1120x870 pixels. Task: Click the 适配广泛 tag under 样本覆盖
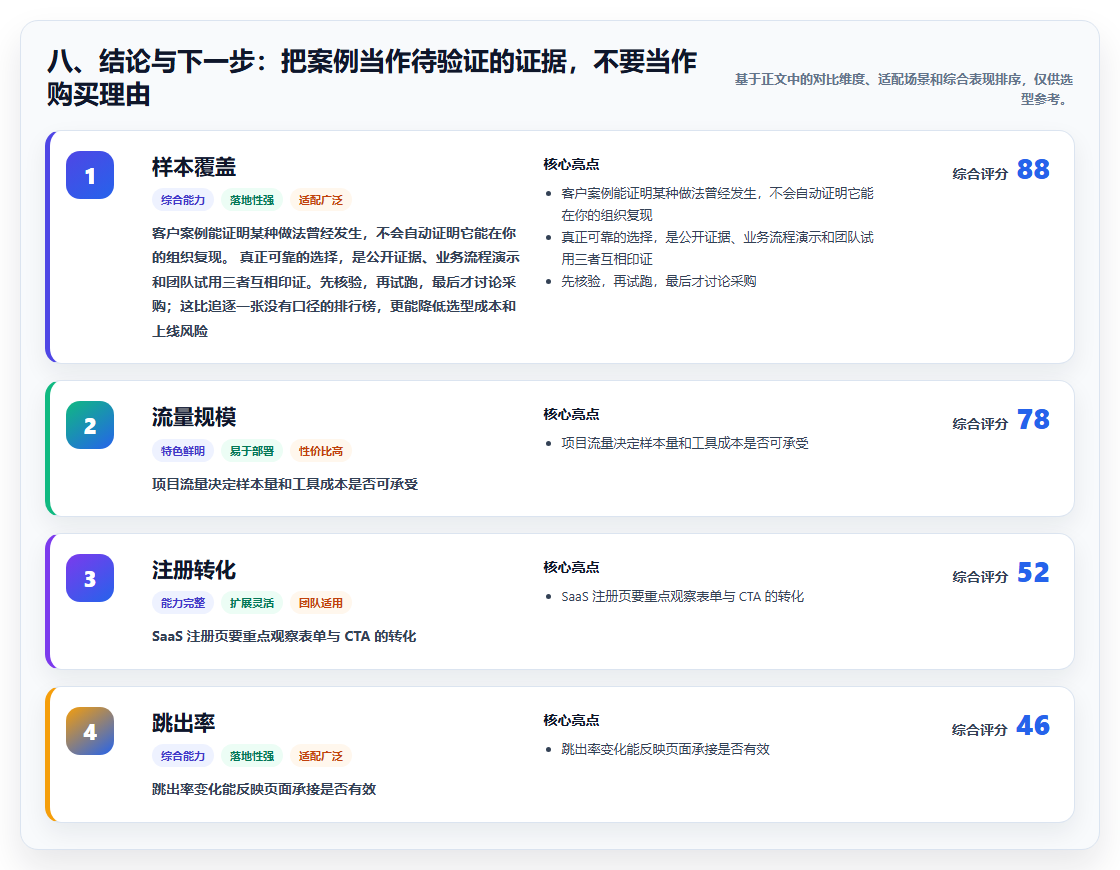click(321, 200)
